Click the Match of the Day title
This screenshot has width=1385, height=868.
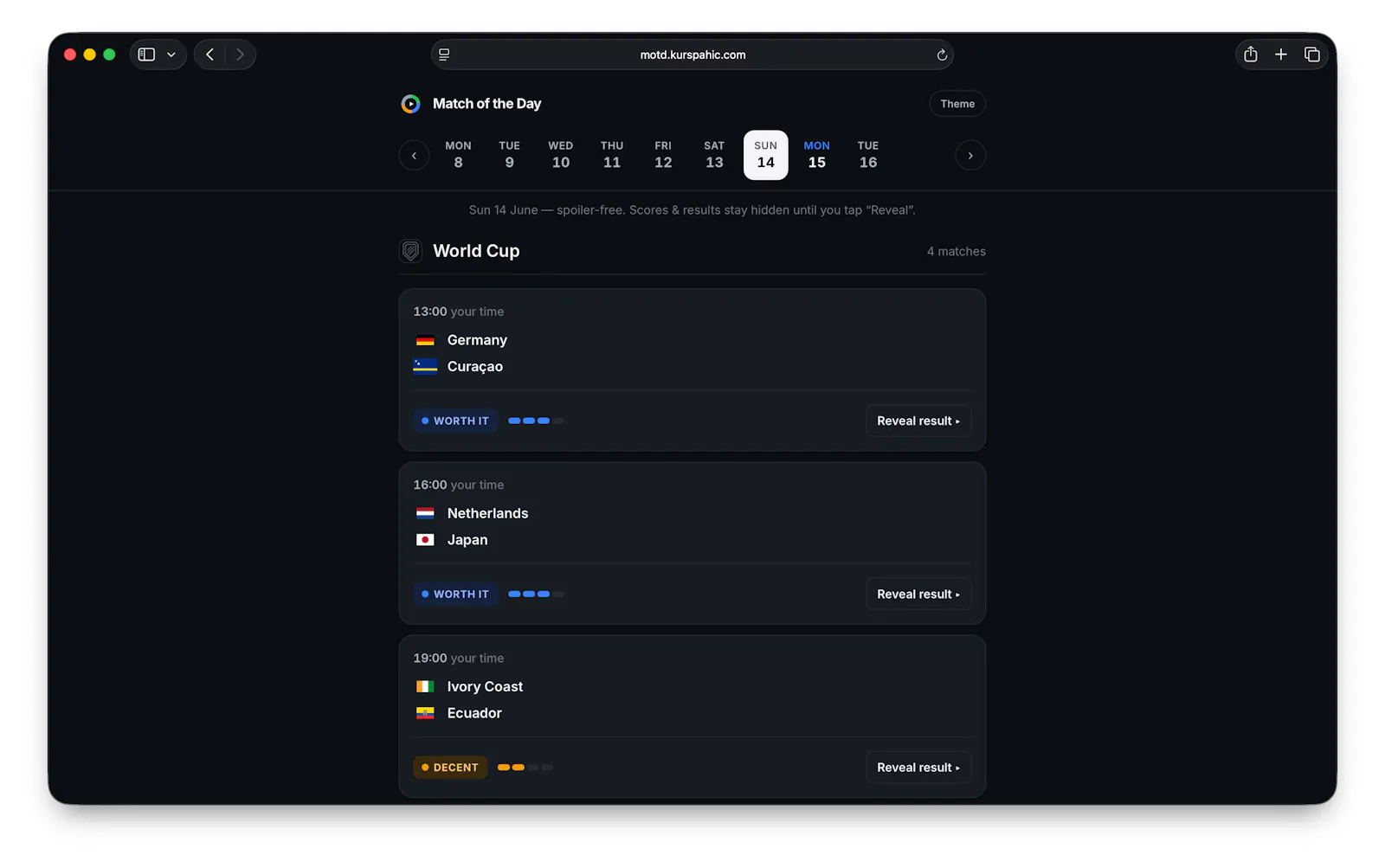[486, 104]
